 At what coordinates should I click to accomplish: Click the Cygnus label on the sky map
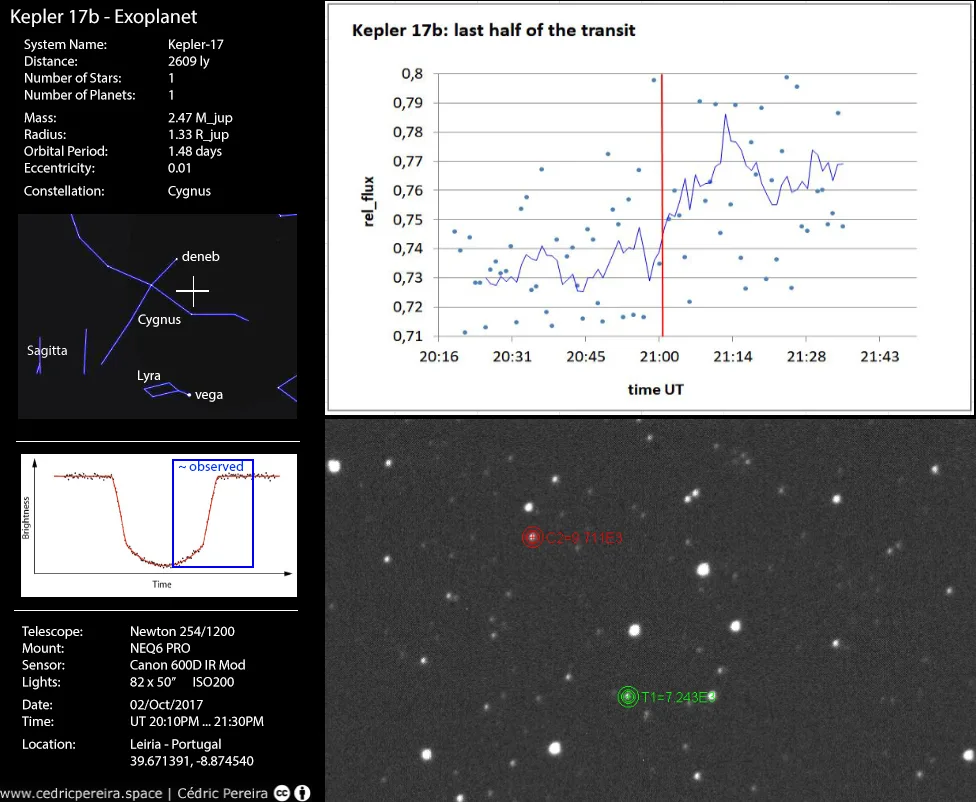[159, 320]
